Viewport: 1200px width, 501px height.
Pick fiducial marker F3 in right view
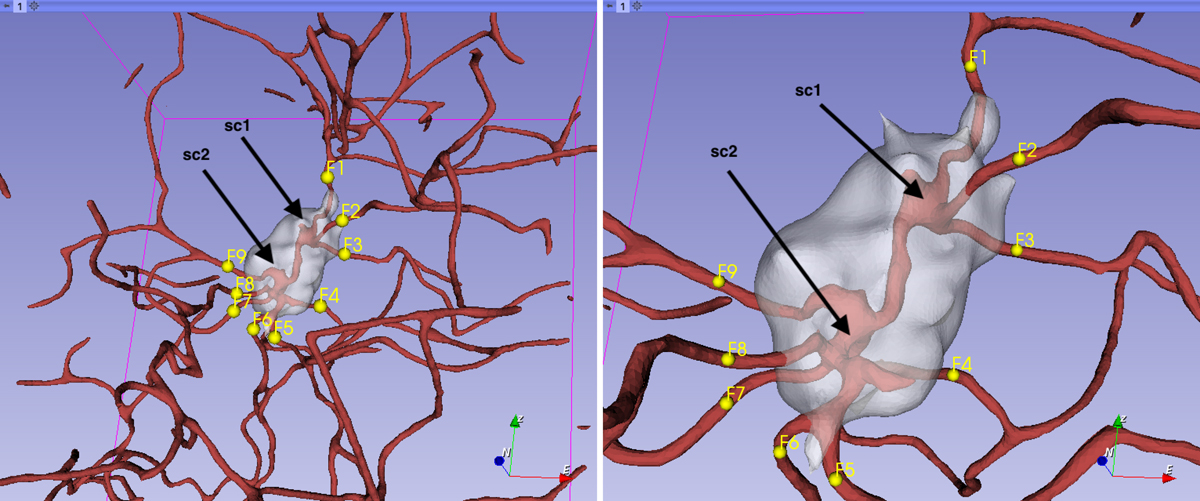[x=1017, y=249]
